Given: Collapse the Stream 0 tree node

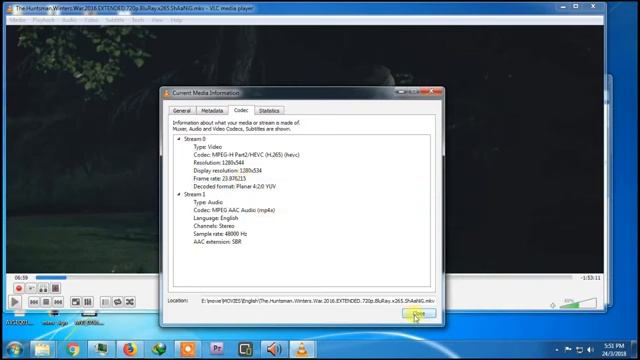Looking at the screenshot, I should click(x=179, y=139).
